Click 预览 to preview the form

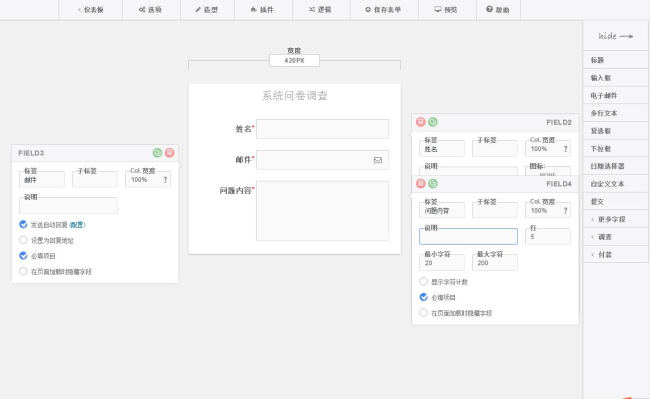click(x=447, y=10)
